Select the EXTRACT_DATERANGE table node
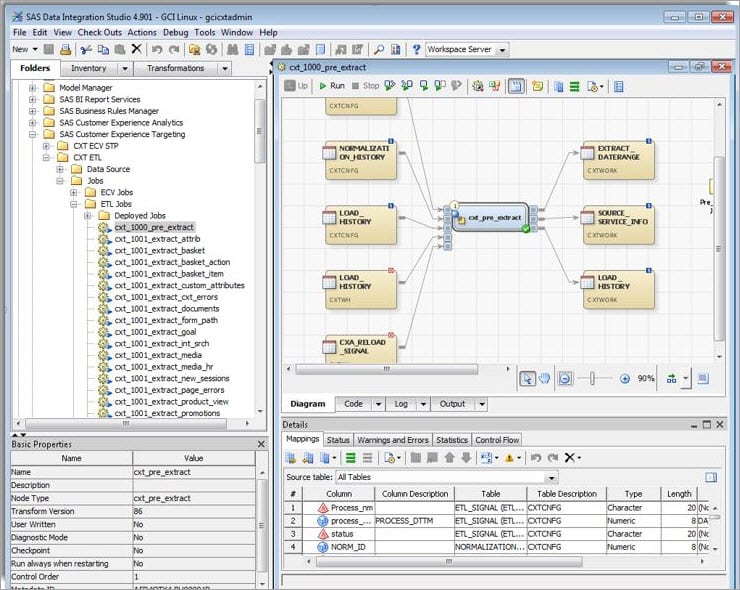 coord(618,160)
